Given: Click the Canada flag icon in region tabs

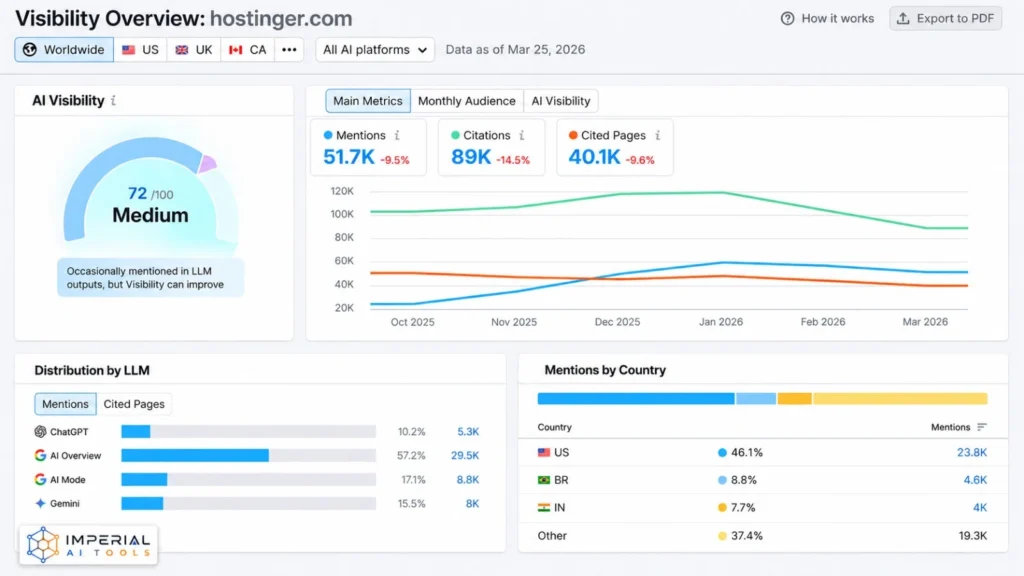Looking at the screenshot, I should (235, 50).
